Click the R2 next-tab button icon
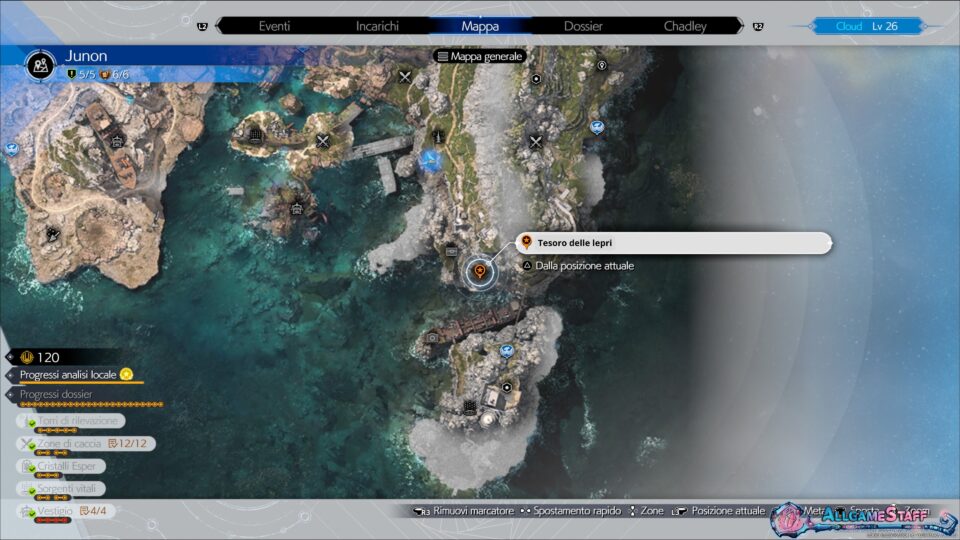960x540 pixels. [x=758, y=26]
